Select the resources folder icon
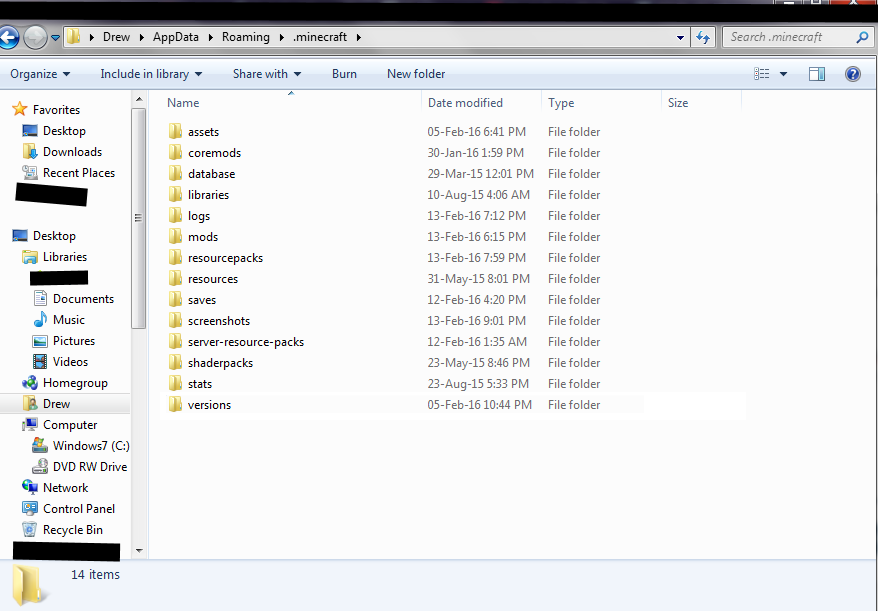This screenshot has height=611, width=878. pyautogui.click(x=175, y=278)
